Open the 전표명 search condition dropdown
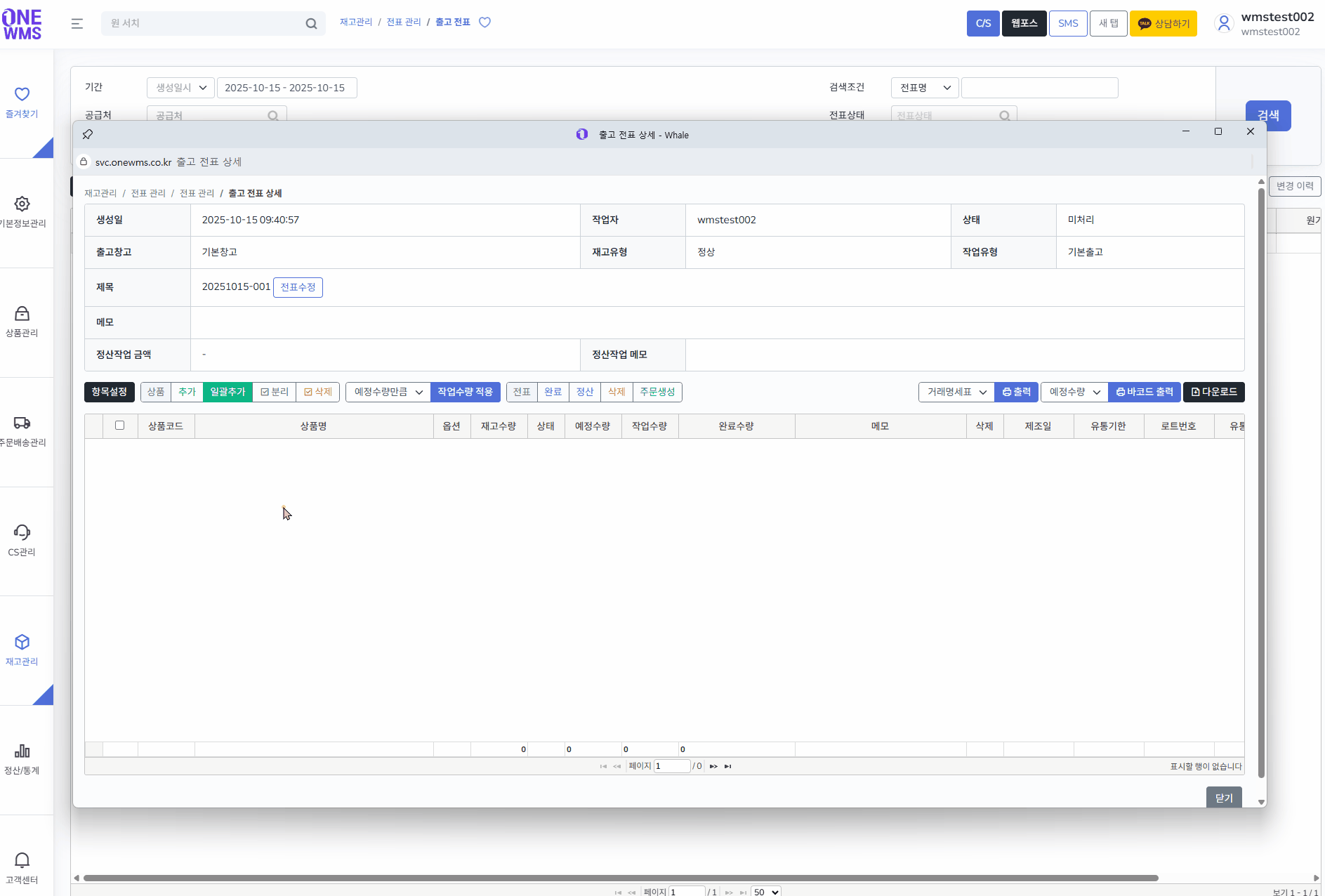Screen dimensions: 1325x896 pos(925,88)
